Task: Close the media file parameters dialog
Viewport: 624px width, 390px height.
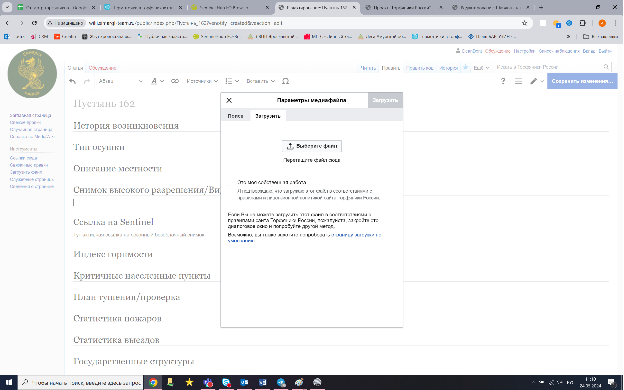Action: [x=229, y=100]
